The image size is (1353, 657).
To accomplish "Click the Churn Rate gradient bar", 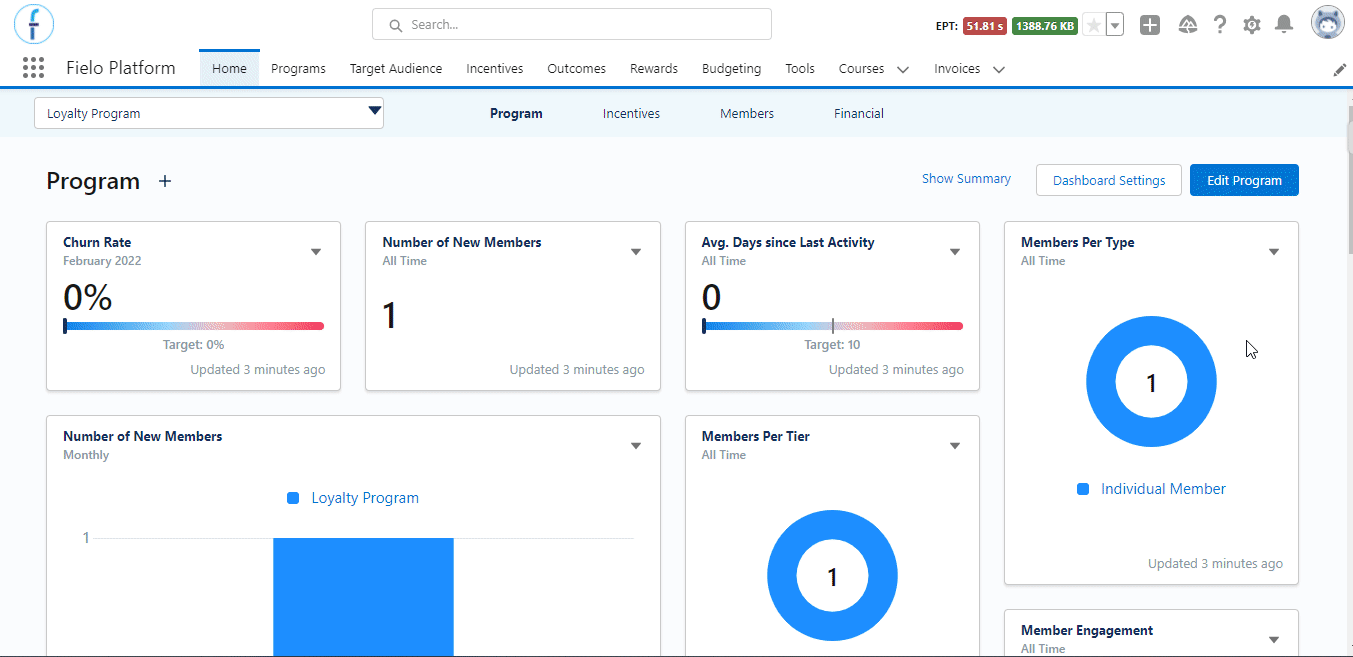I will (194, 326).
